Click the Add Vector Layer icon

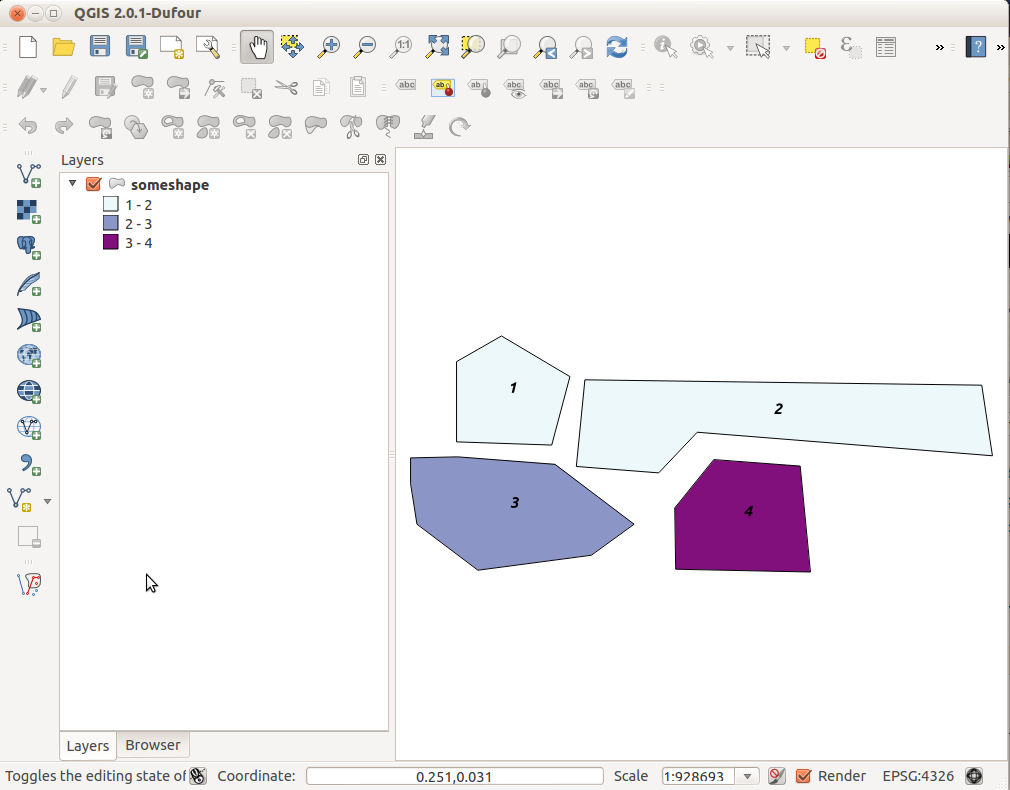click(29, 174)
